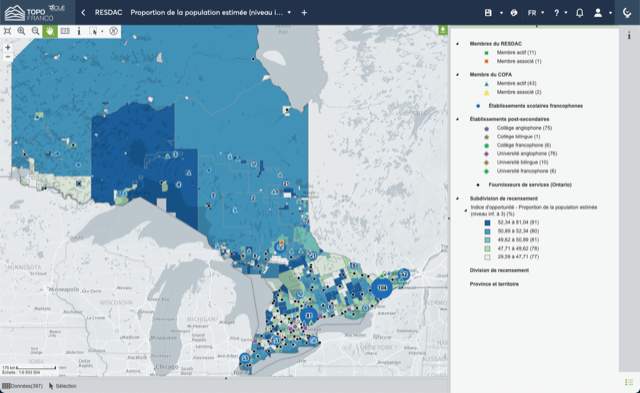Collapse the Établissements post-secondaires group
Screen dimensions: 640x393
coord(457,119)
